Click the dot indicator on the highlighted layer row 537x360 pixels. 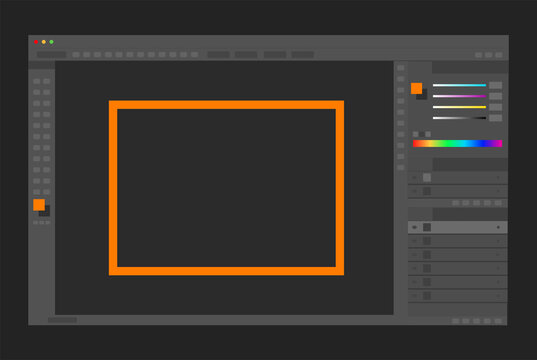[x=498, y=227]
